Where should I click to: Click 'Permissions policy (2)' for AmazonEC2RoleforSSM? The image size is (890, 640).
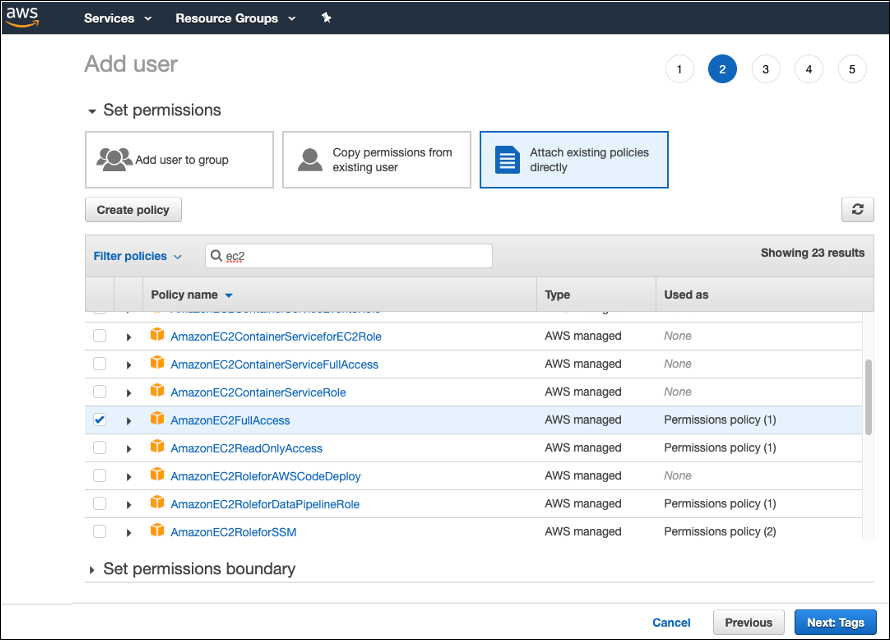pyautogui.click(x=720, y=532)
